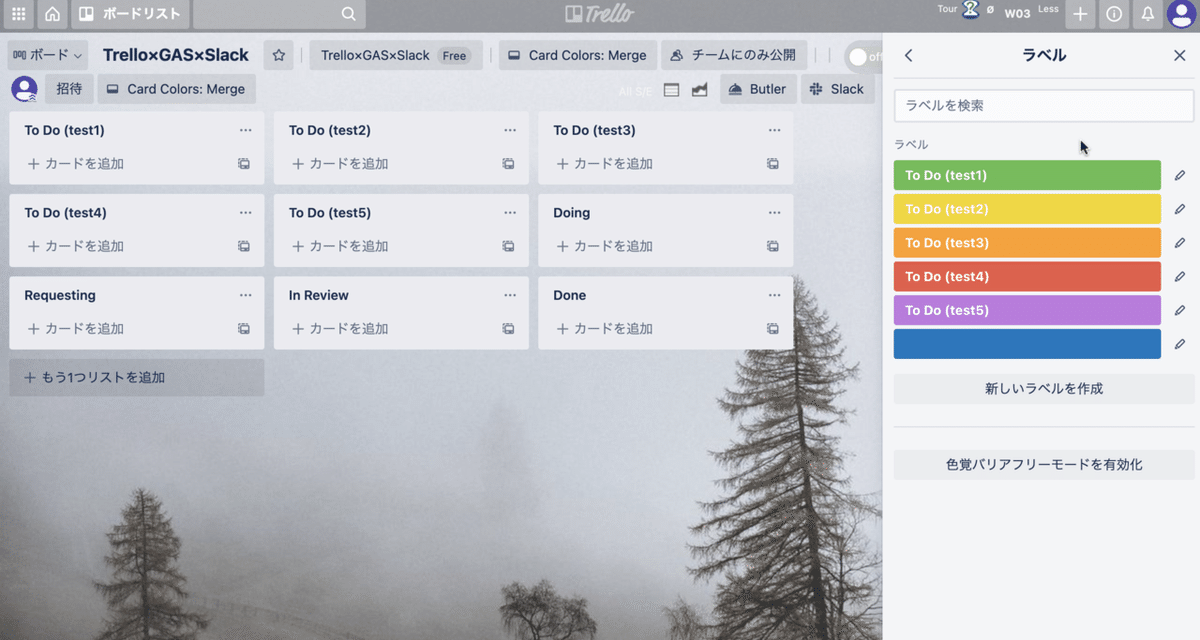Viewport: 1200px width, 640px height.
Task: Go to Trello home icon
Action: (52, 14)
